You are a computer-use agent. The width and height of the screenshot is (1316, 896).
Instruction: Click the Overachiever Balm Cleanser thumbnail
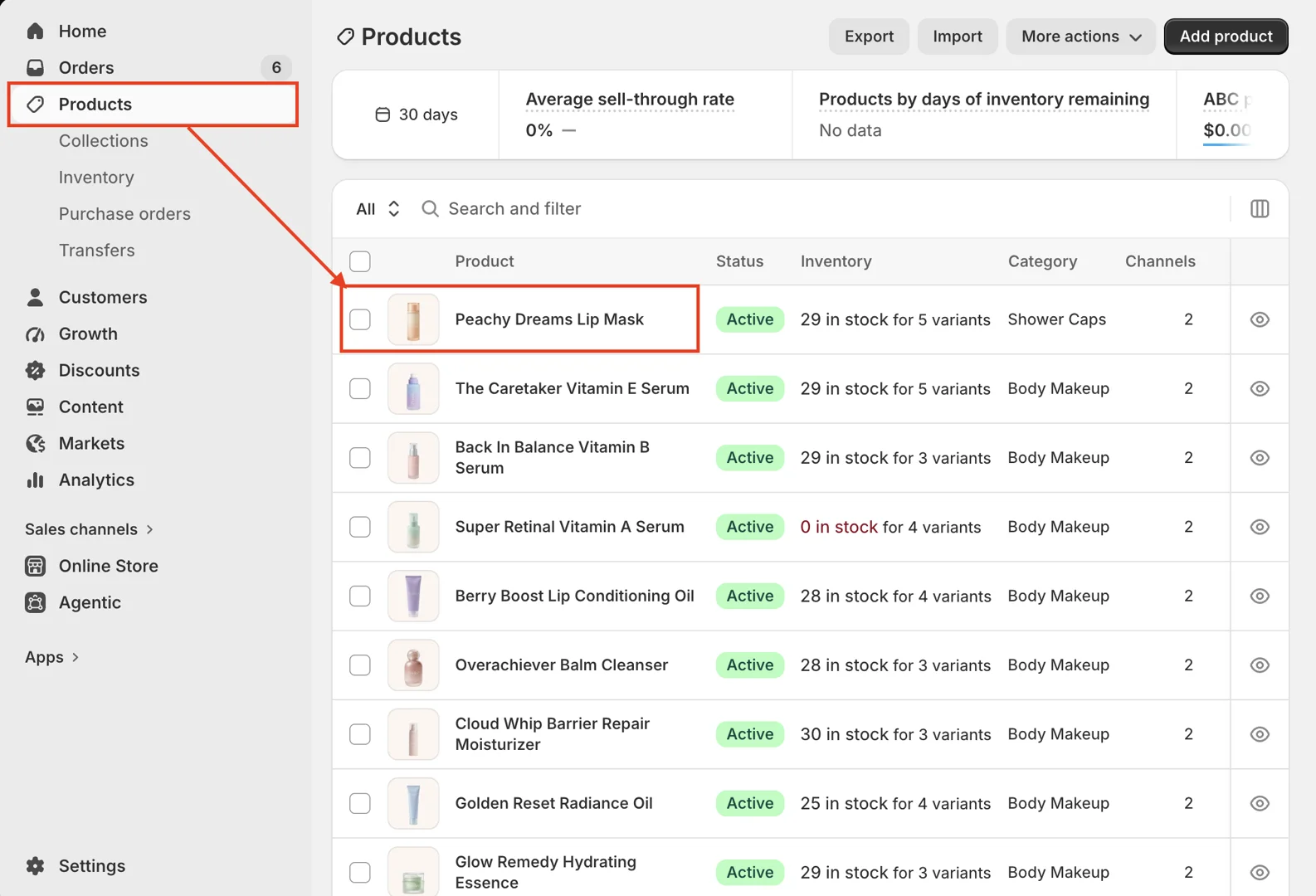tap(413, 665)
